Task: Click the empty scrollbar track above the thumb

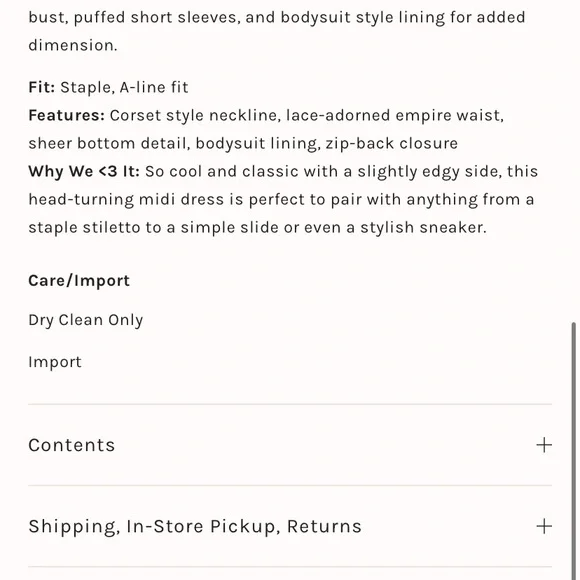Action: [x=573, y=161]
